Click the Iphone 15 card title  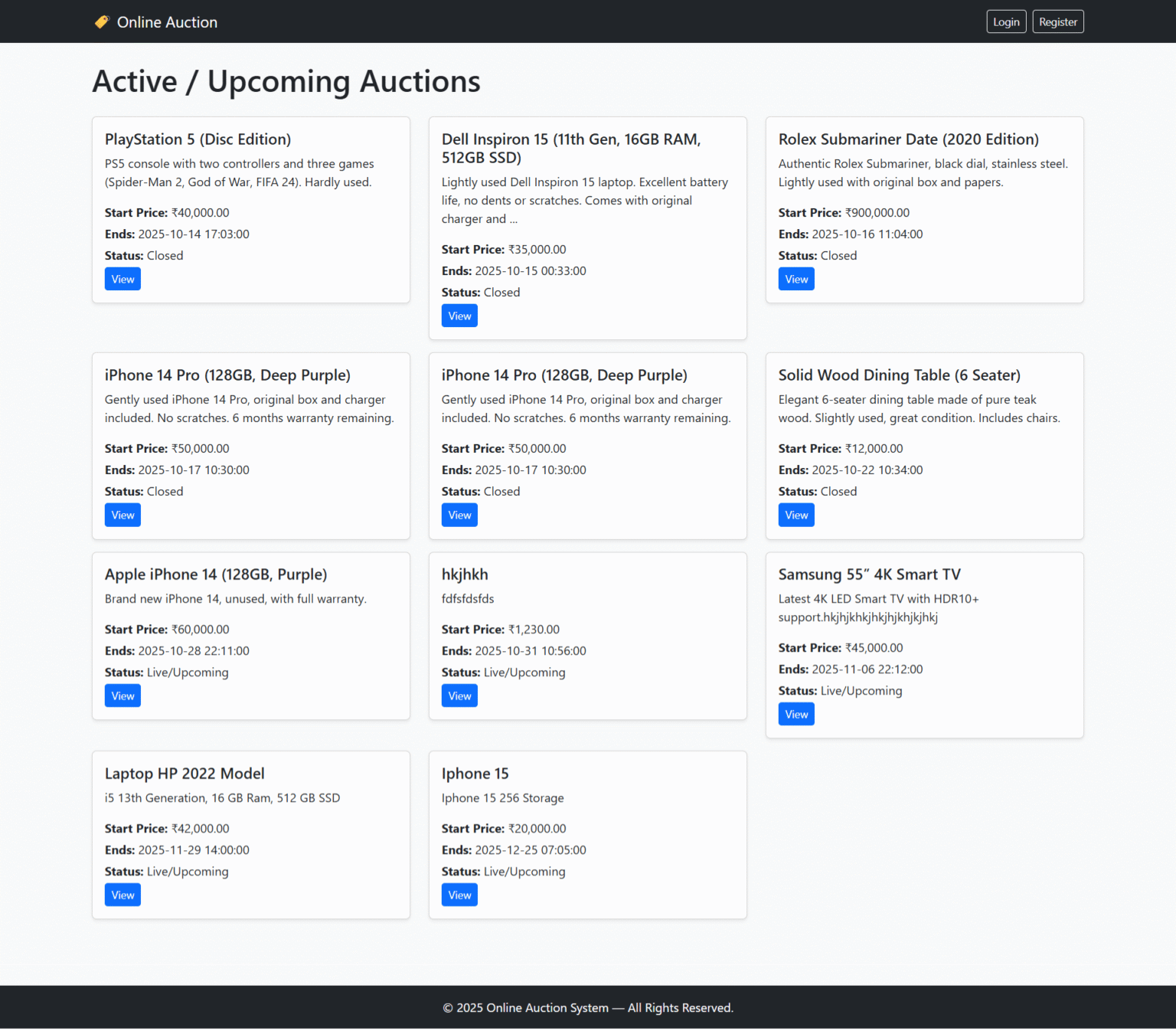(x=475, y=774)
